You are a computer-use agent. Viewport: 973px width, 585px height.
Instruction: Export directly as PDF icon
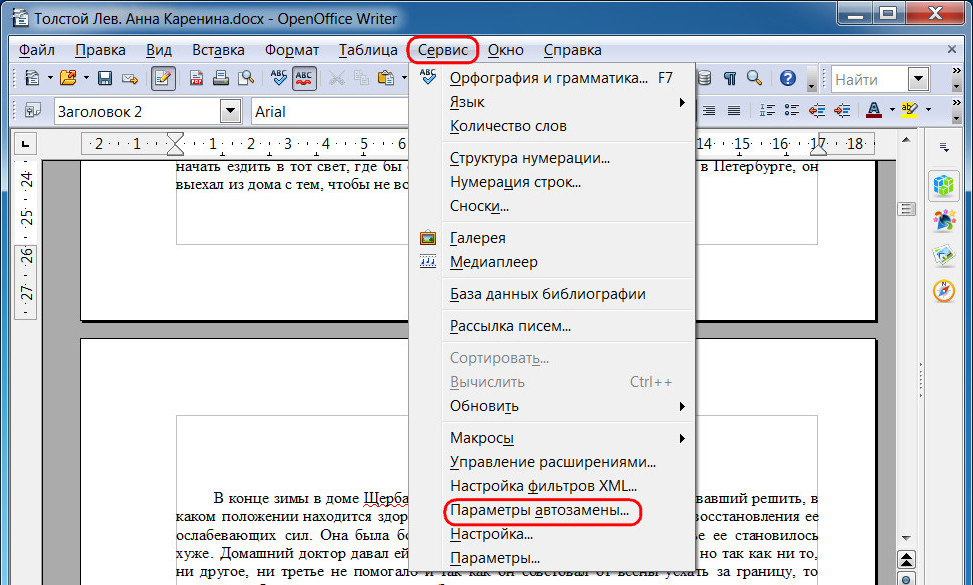(197, 79)
